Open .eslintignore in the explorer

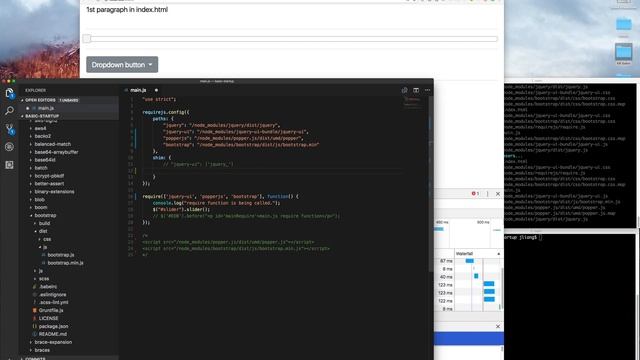[52, 295]
